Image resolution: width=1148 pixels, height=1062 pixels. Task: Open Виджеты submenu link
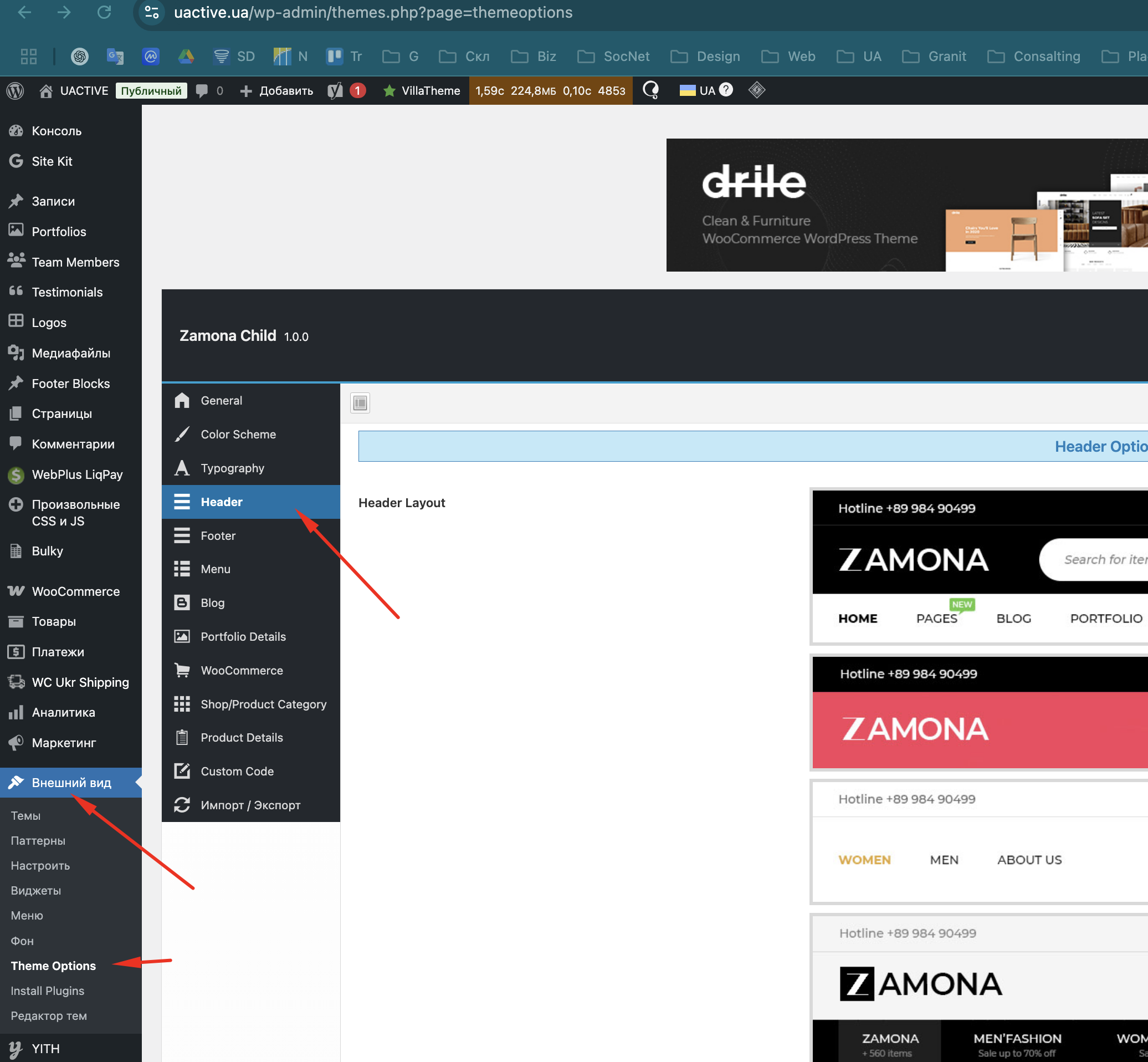(x=35, y=891)
